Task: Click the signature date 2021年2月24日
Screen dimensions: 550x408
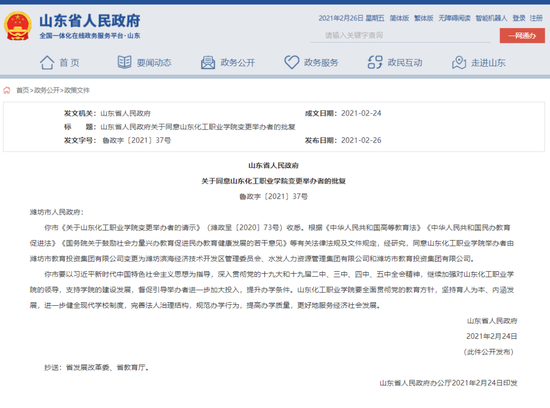Action: (x=491, y=336)
